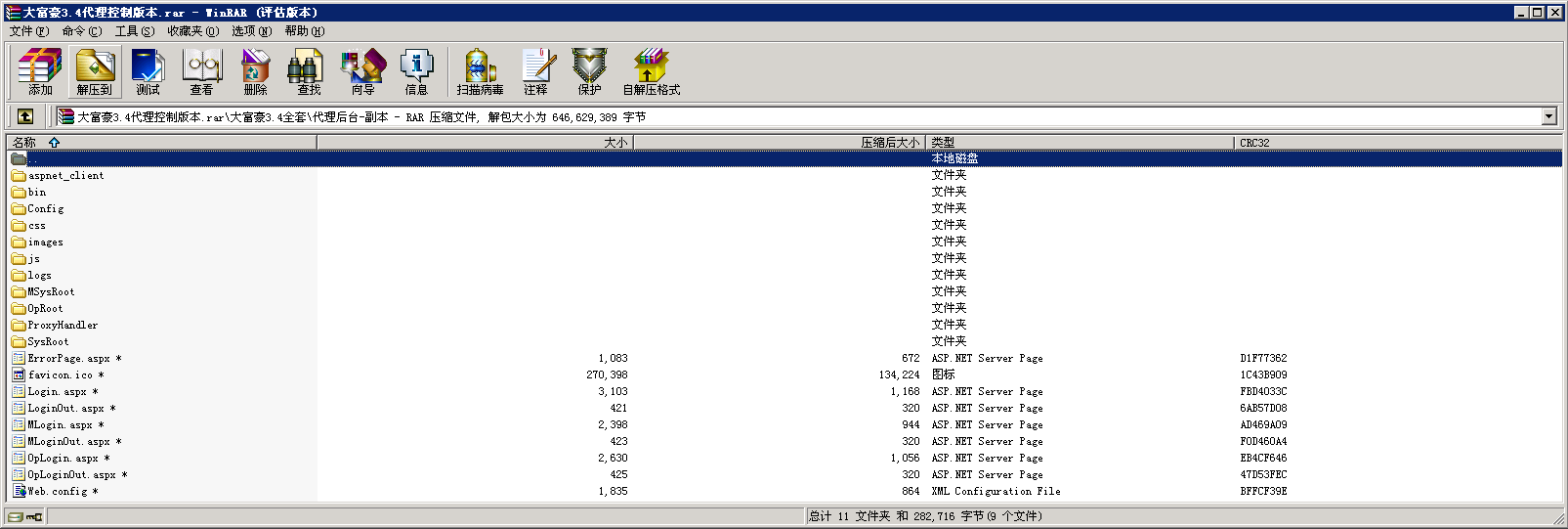Show archive Info (信息) icon

point(416,72)
